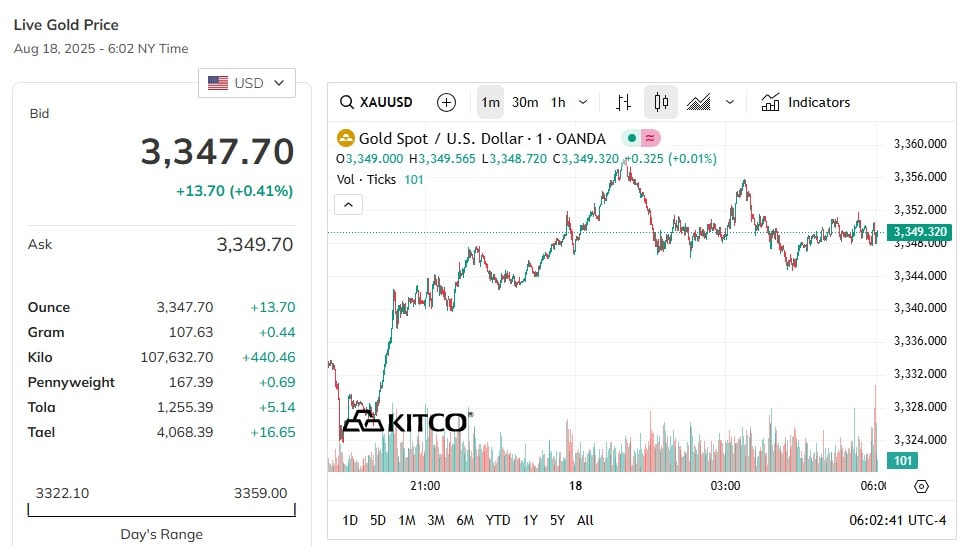
Task: Expand the time interval dropdown chevron
Action: click(x=583, y=103)
